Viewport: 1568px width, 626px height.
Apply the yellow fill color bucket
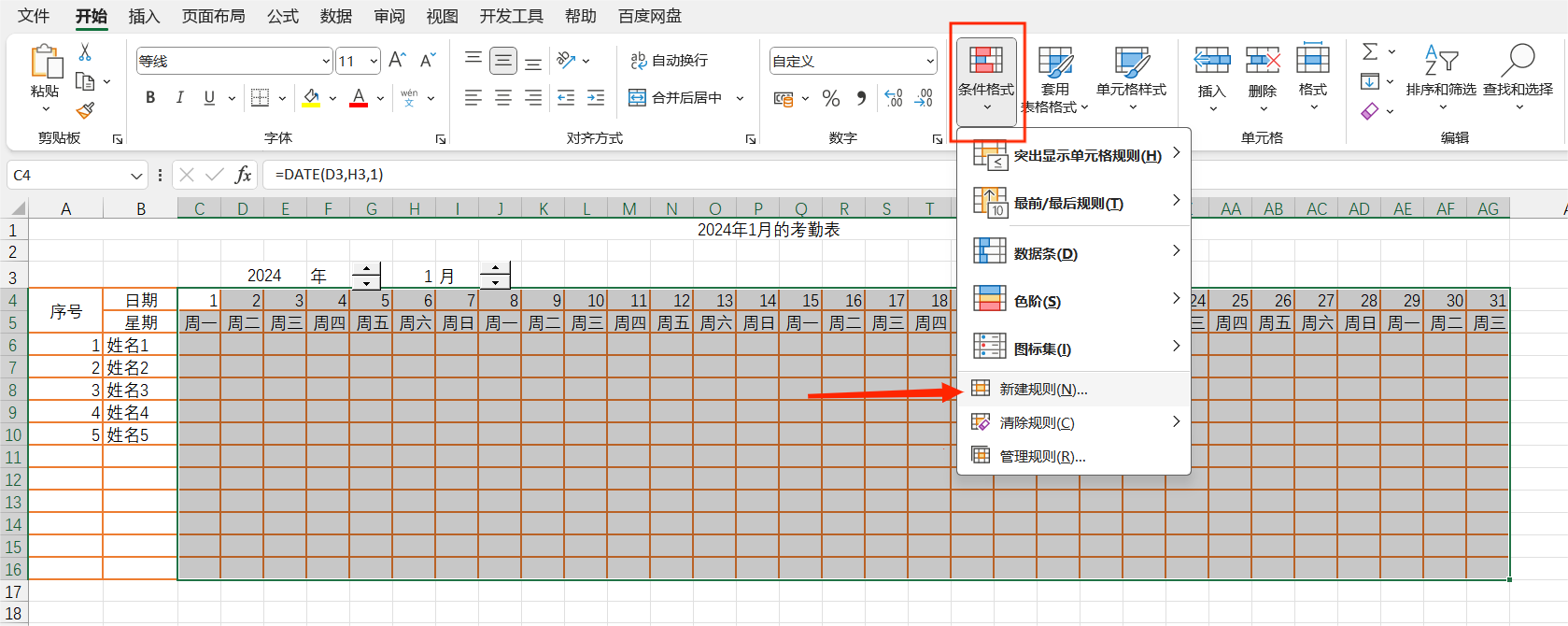tap(311, 97)
